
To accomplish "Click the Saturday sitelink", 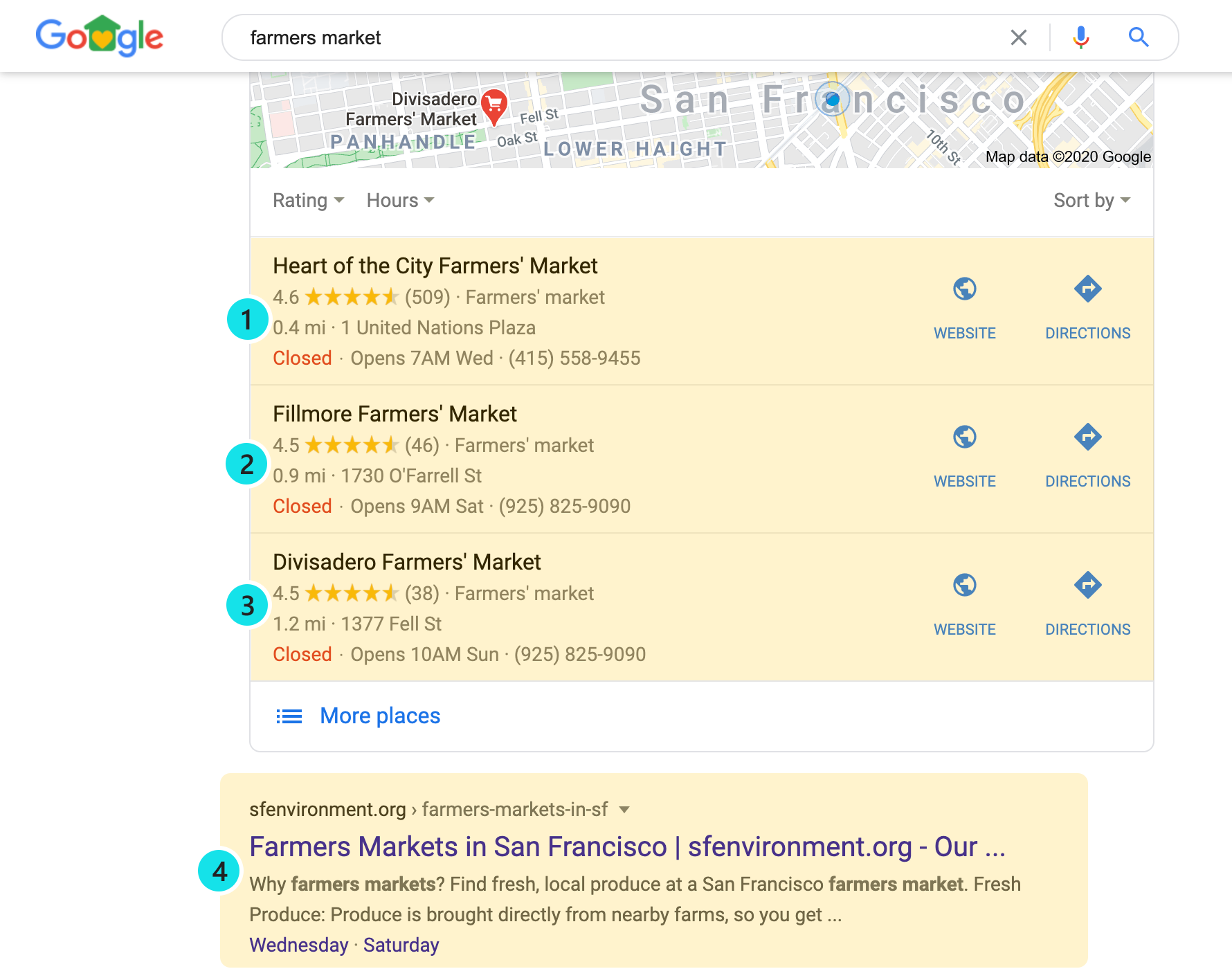I will coord(401,945).
